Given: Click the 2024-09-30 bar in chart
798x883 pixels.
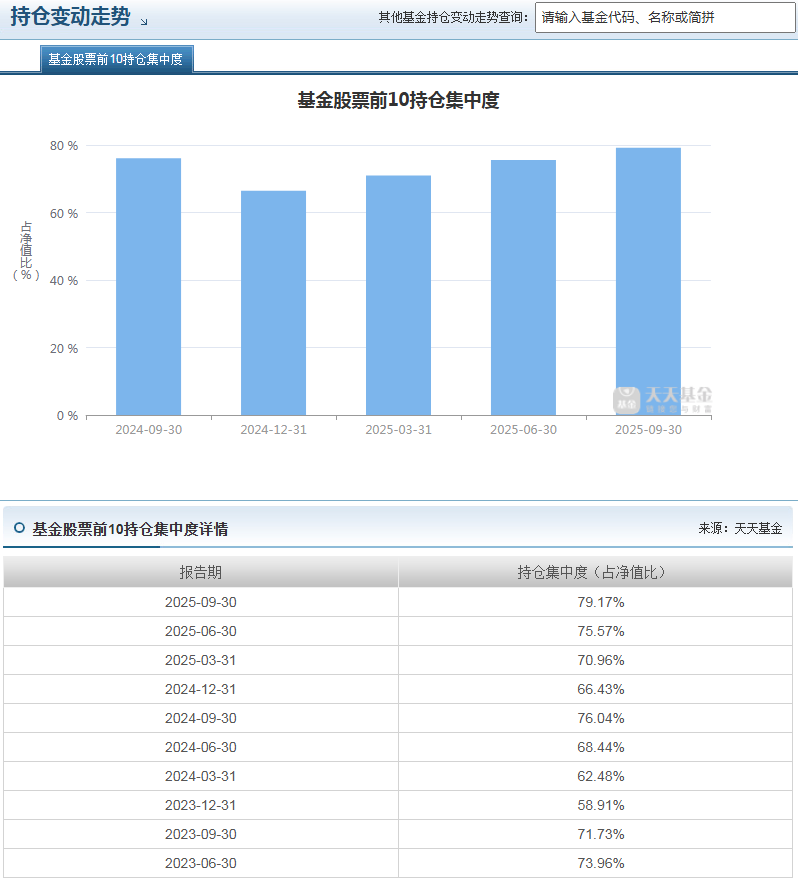Looking at the screenshot, I should 149,287.
